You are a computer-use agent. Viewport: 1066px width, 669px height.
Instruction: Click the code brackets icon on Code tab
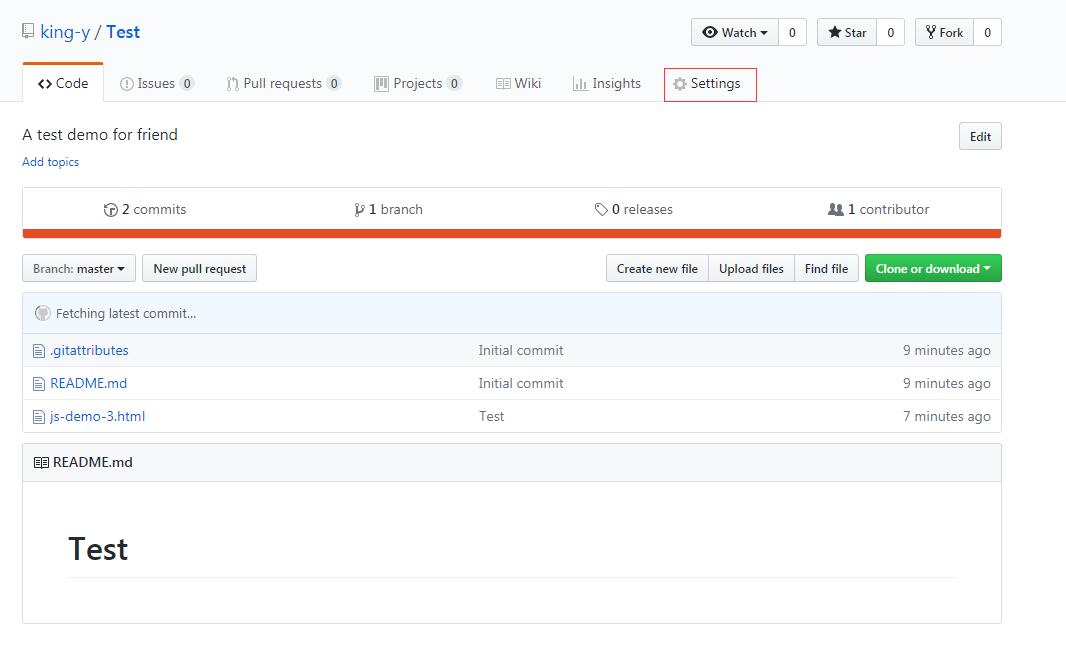pos(45,84)
